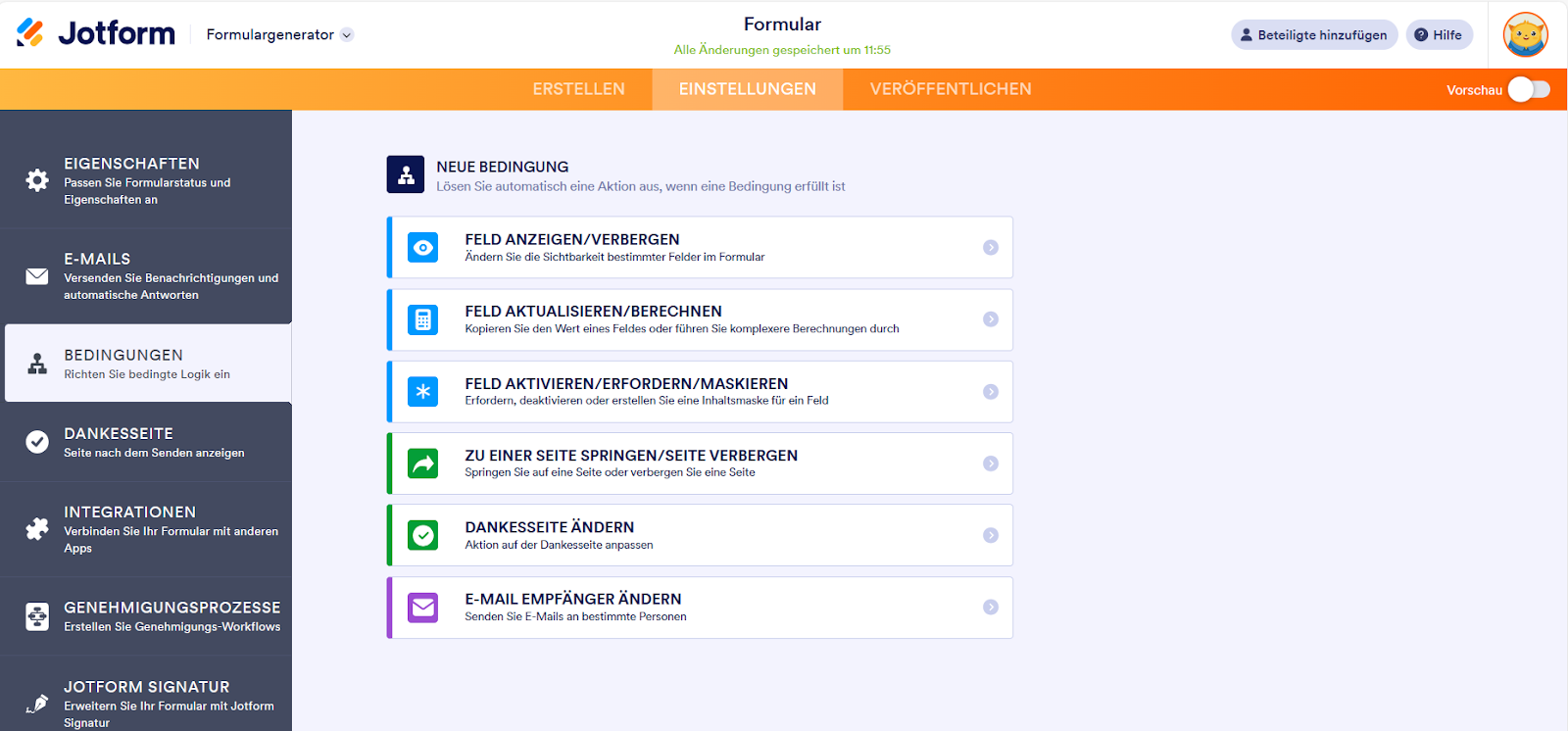The width and height of the screenshot is (1568, 731).
Task: Click the Formular title to rename
Action: click(782, 24)
